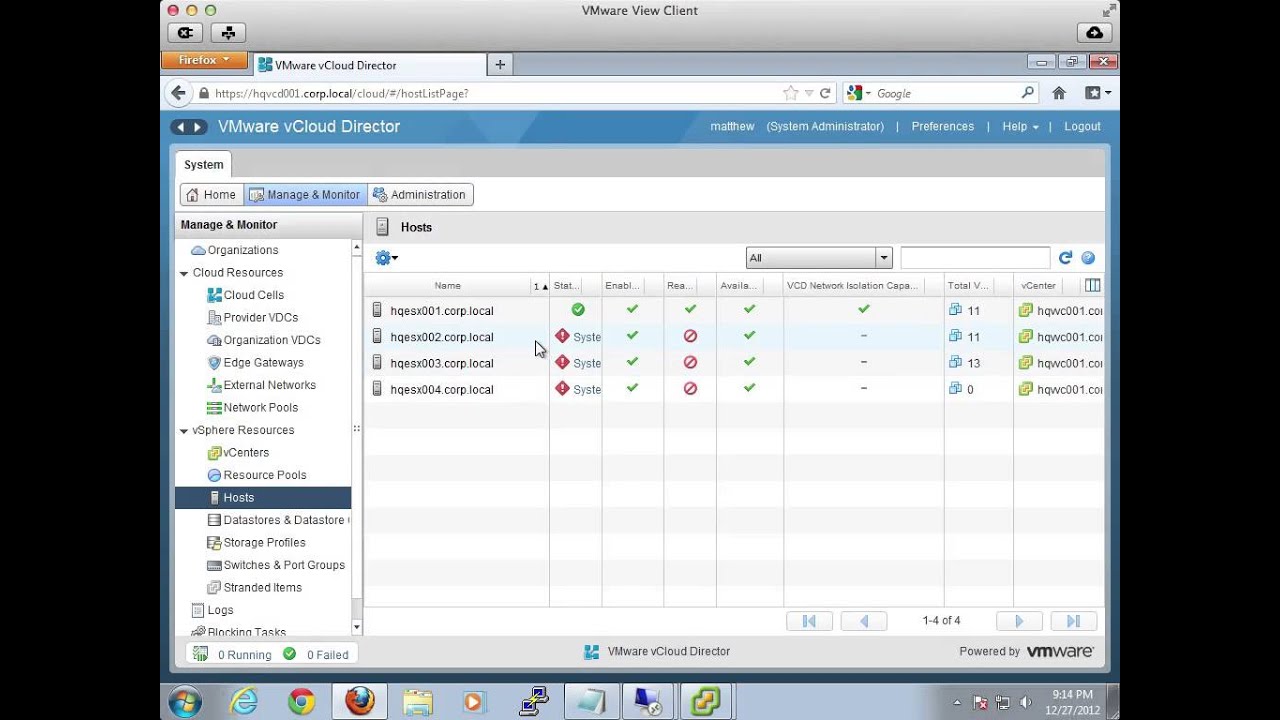Open Preferences link
The width and height of the screenshot is (1280, 720).
(943, 127)
